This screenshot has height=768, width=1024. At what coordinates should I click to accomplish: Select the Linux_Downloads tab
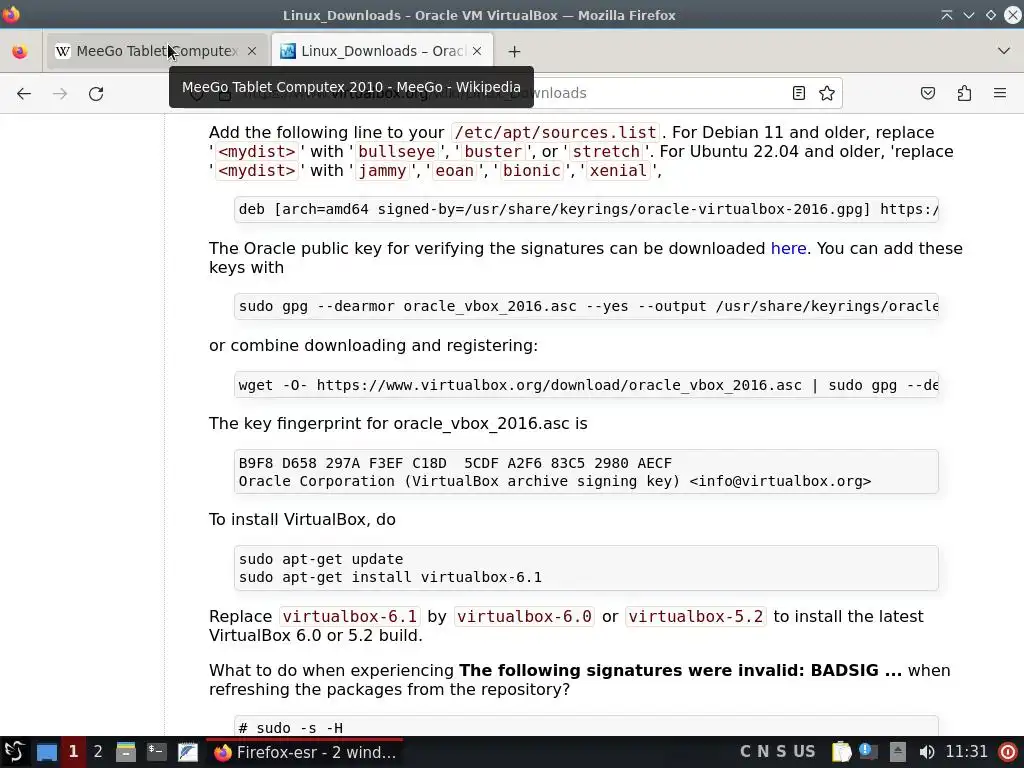[382, 51]
